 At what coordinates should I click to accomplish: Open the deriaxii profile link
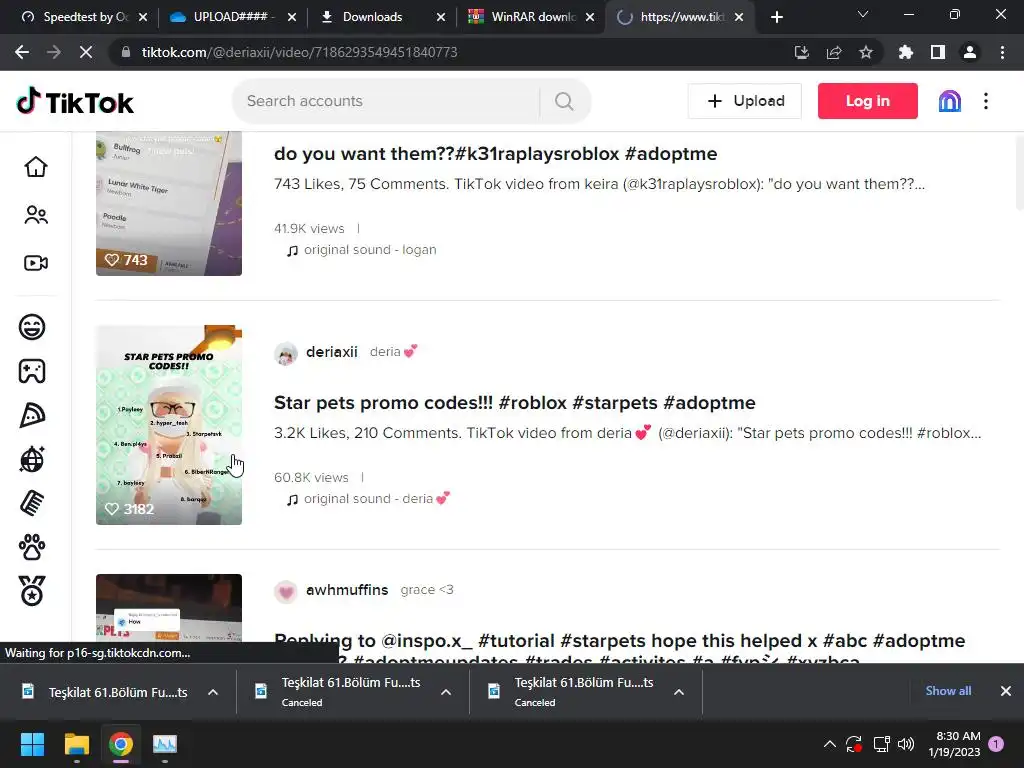click(x=332, y=352)
